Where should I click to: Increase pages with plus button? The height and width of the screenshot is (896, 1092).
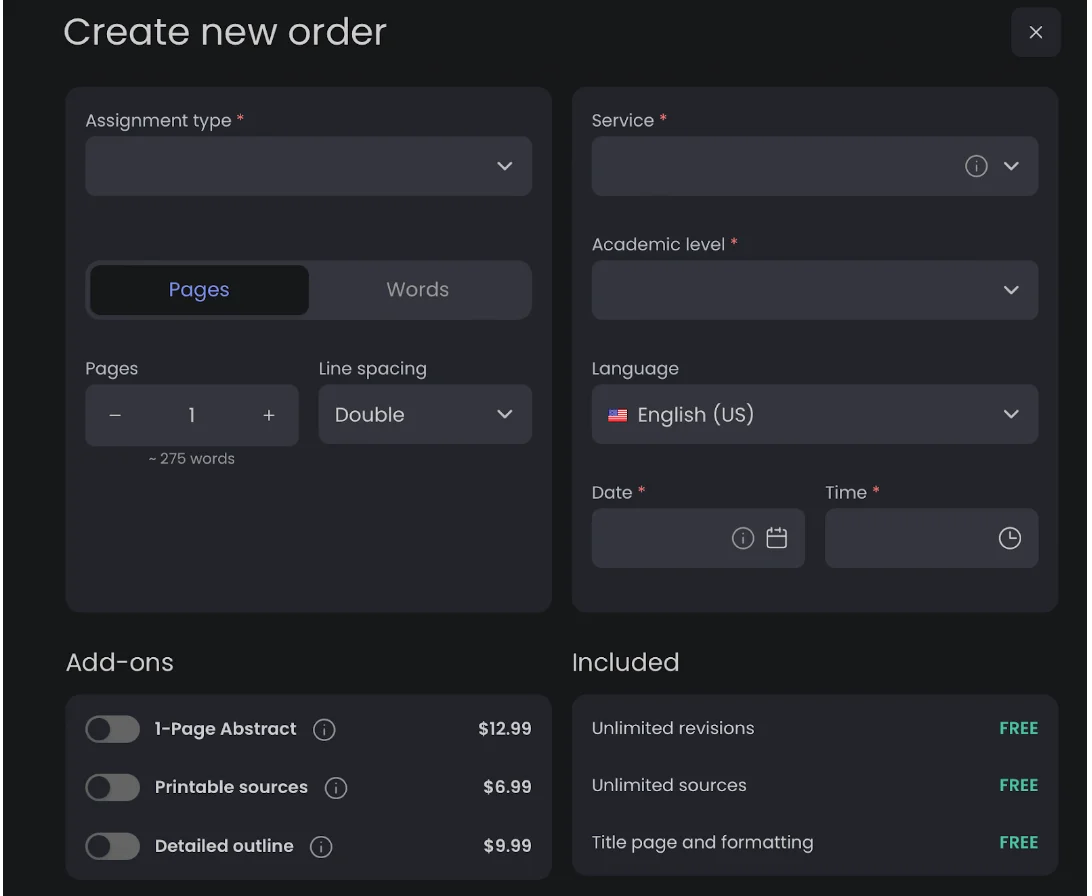tap(269, 416)
